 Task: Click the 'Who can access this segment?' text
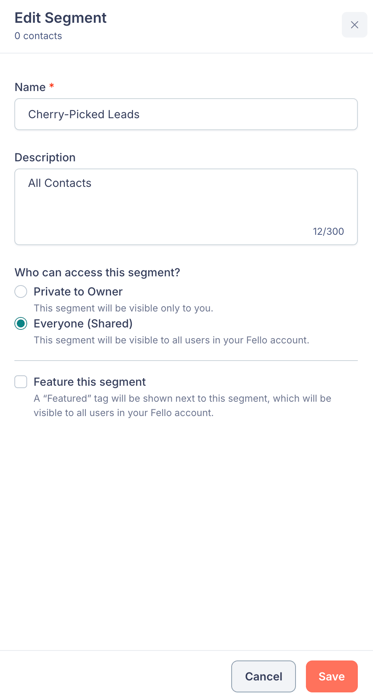pyautogui.click(x=97, y=272)
